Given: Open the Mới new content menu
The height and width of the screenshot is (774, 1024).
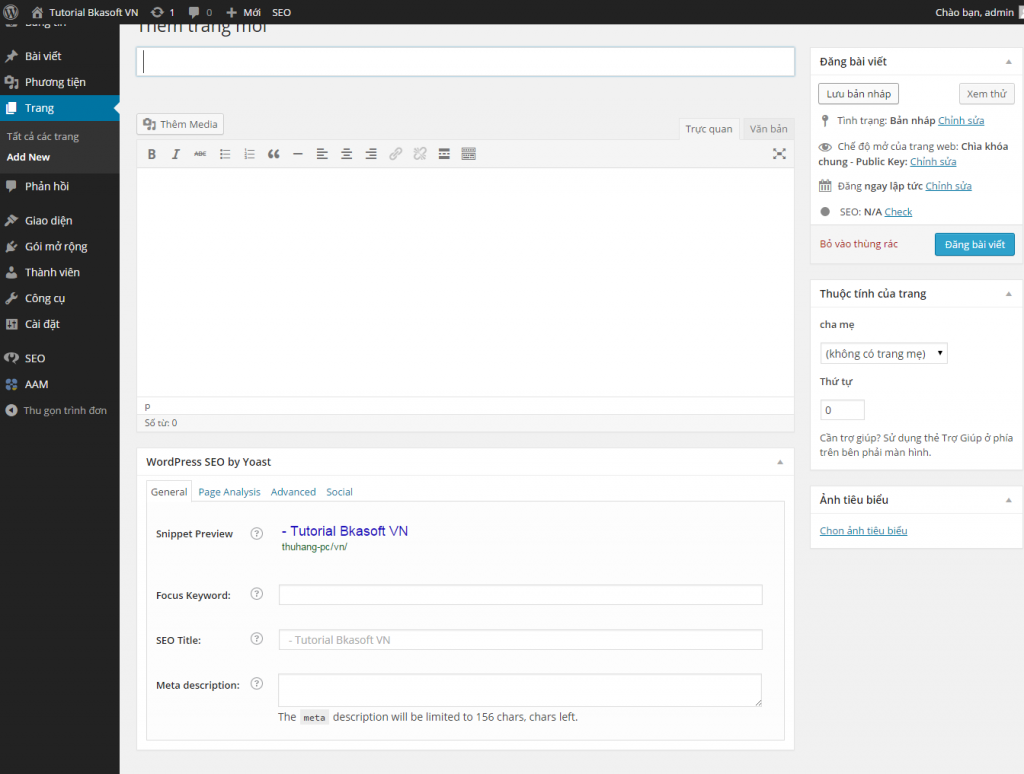Looking at the screenshot, I should [243, 12].
